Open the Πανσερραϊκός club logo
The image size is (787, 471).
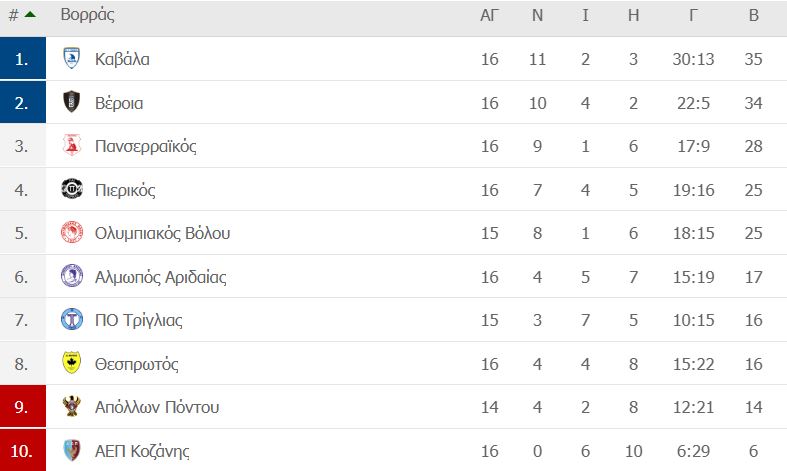point(72,146)
